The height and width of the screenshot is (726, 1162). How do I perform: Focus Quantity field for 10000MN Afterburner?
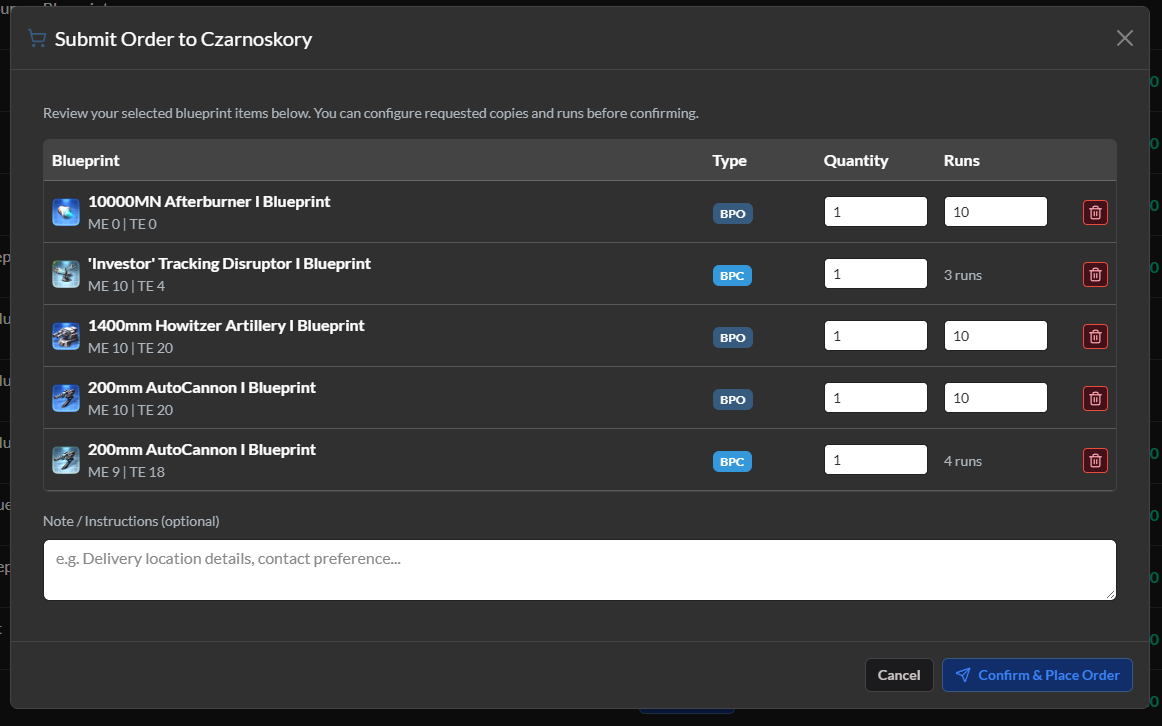[875, 212]
